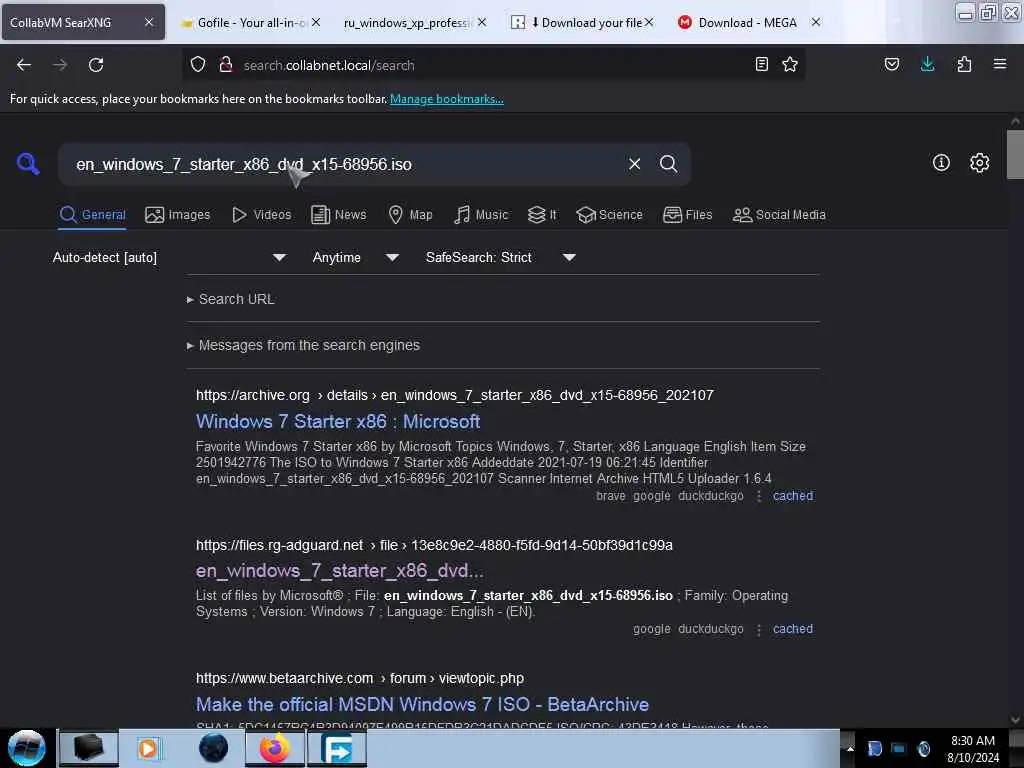This screenshot has width=1024, height=768.
Task: Open the blue arrow taskbar application
Action: tap(338, 748)
